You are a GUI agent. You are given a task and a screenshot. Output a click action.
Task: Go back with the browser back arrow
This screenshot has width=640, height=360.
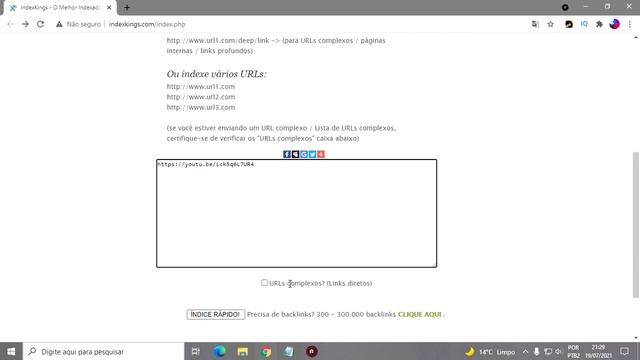point(11,24)
